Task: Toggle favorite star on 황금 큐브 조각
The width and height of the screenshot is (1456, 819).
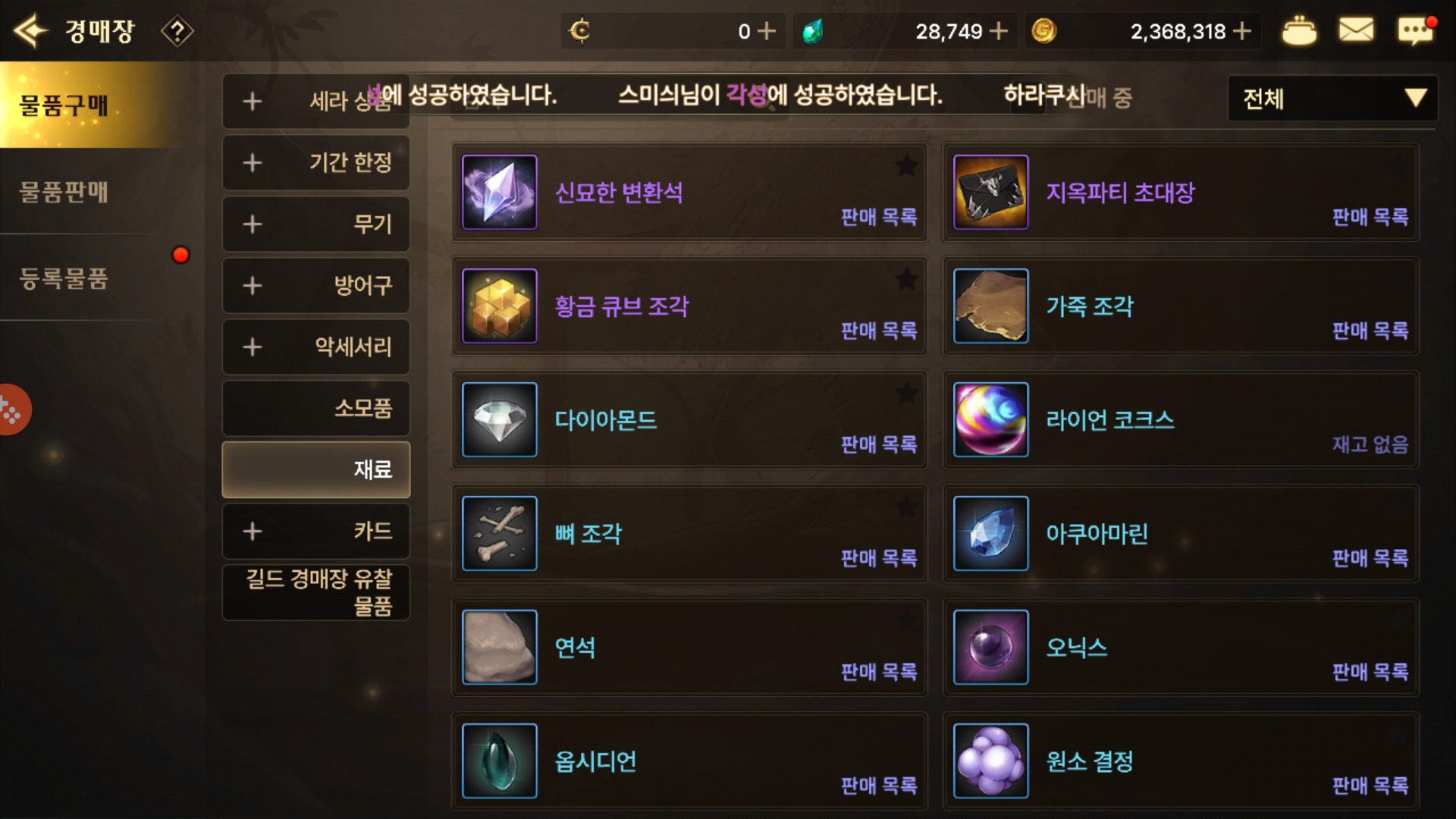Action: coord(906,279)
